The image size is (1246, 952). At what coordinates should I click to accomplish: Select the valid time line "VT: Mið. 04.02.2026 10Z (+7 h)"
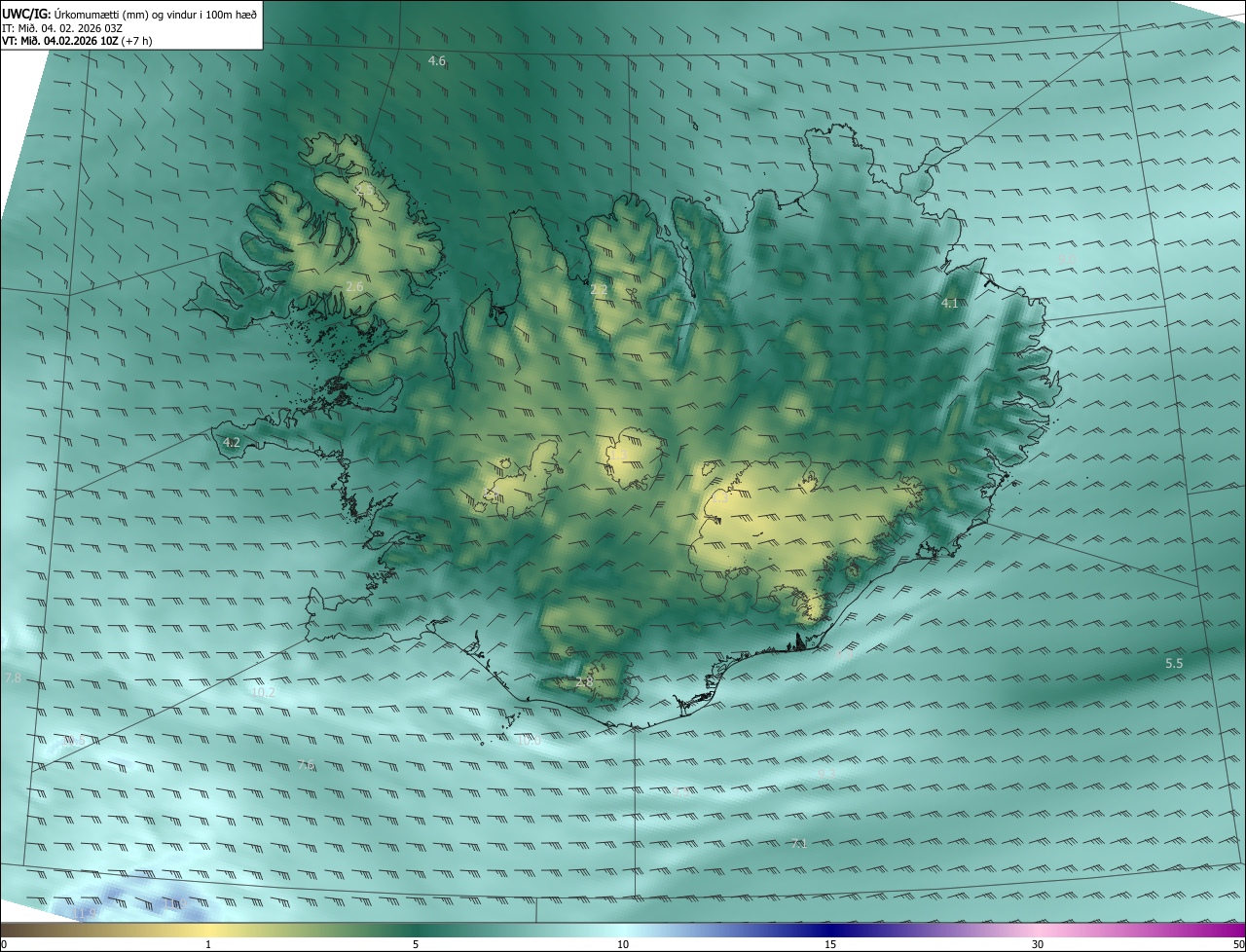click(x=77, y=41)
